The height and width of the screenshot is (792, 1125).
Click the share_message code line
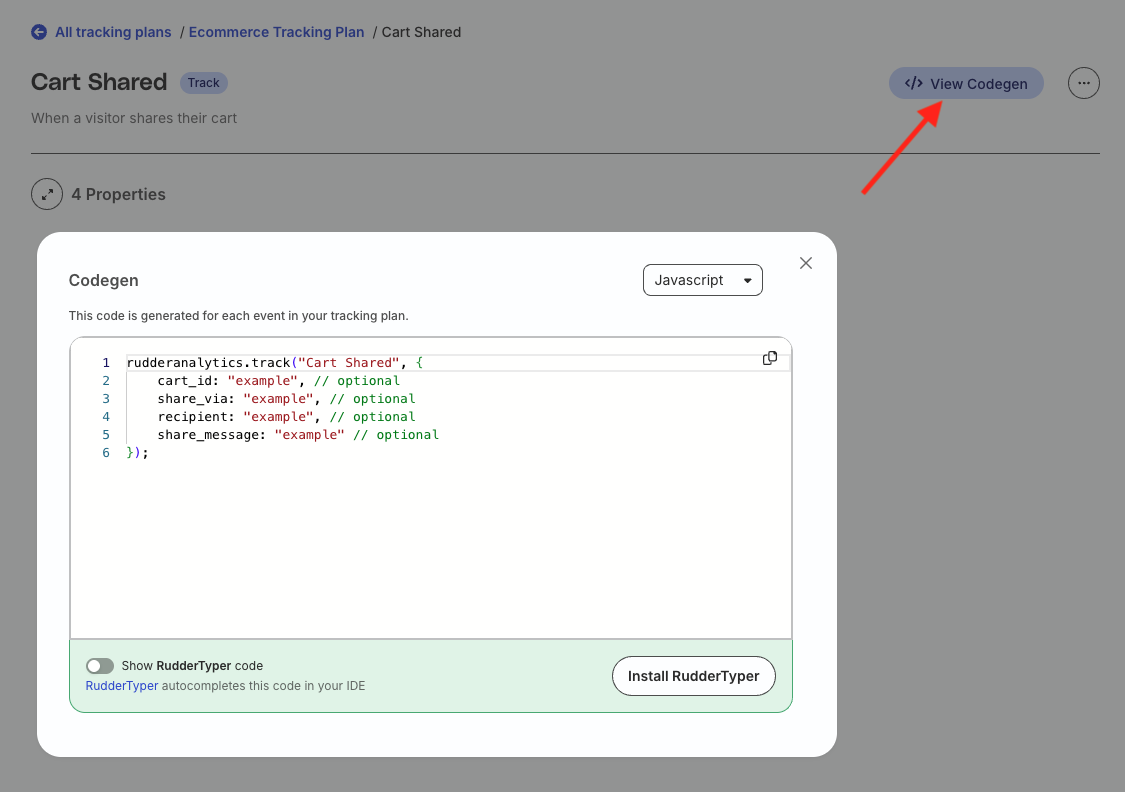[298, 435]
